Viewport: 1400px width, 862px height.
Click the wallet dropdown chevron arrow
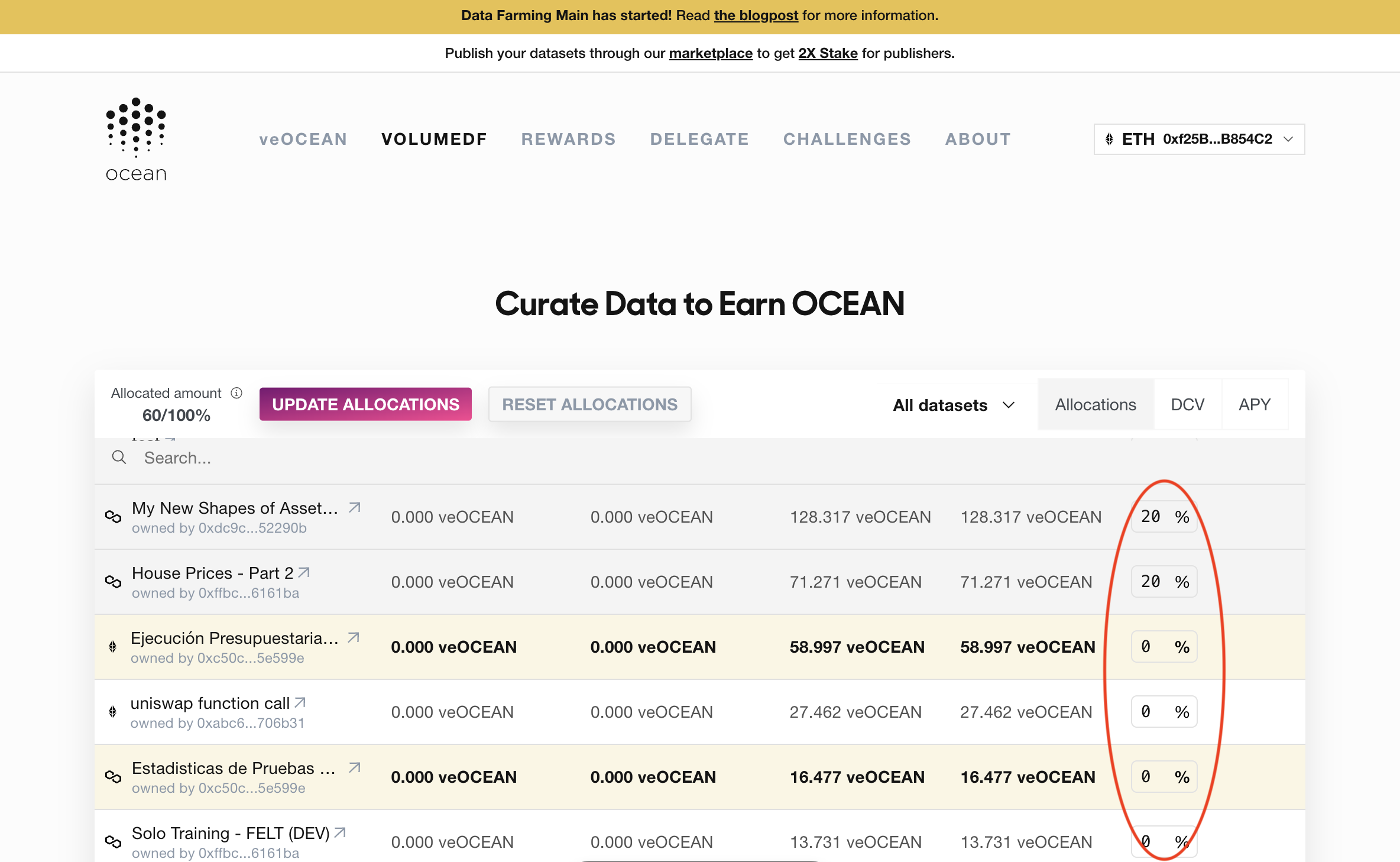point(1288,139)
